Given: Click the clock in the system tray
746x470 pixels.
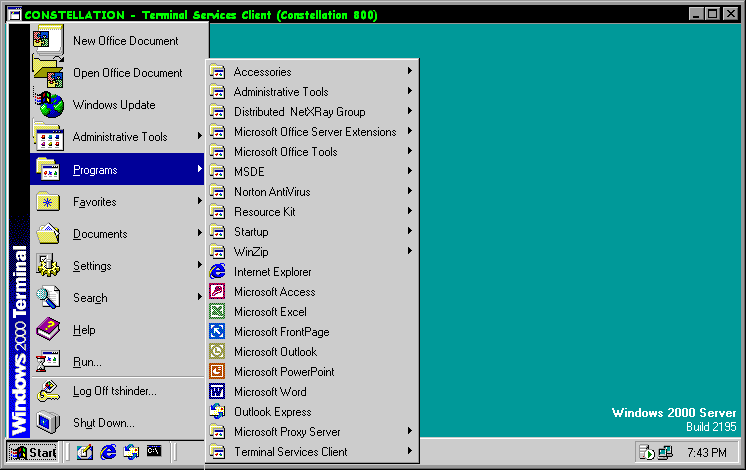Looking at the screenshot, I should (x=707, y=453).
